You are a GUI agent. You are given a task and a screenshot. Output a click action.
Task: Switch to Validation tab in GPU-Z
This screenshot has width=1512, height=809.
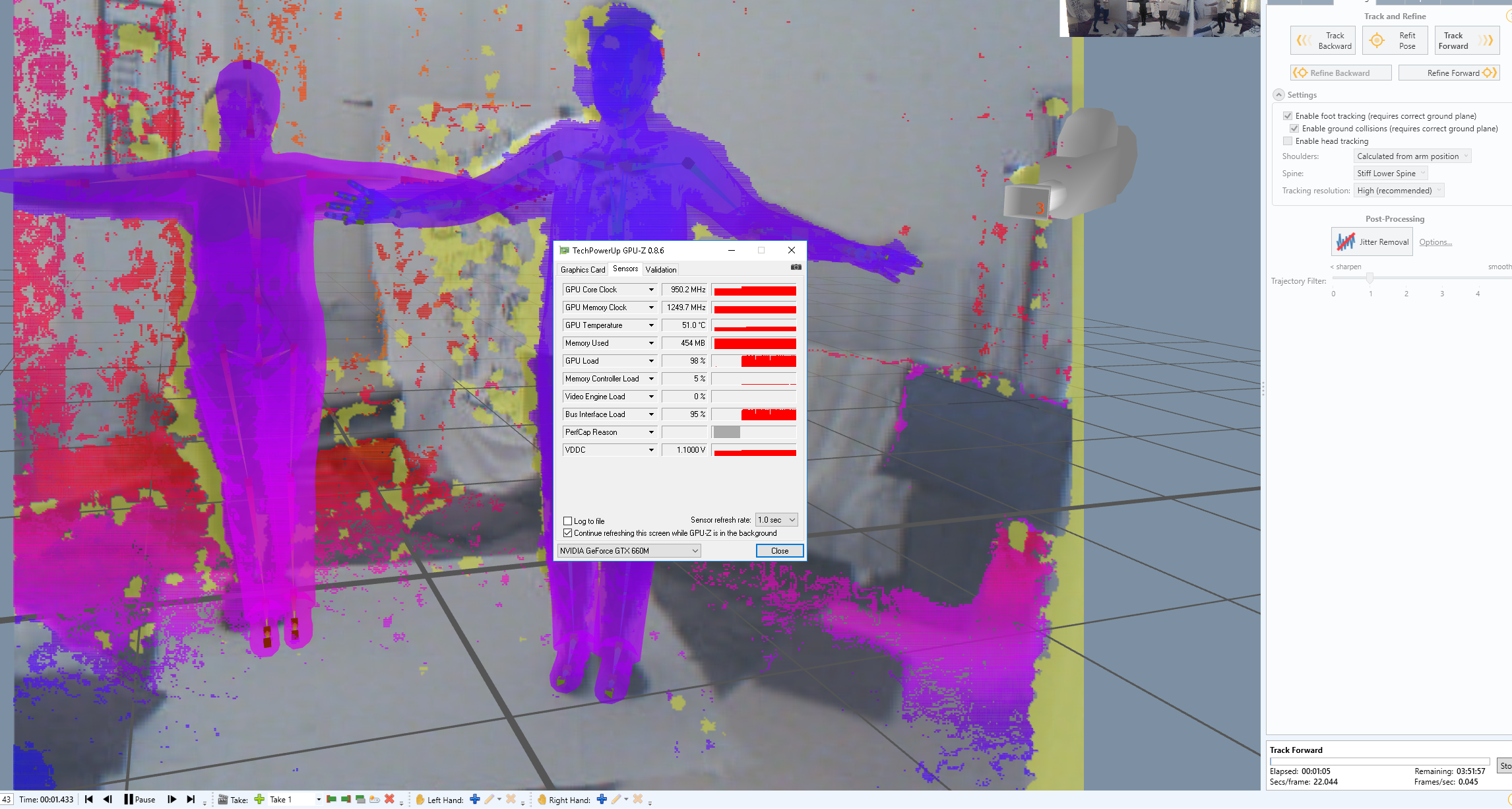pyautogui.click(x=661, y=269)
